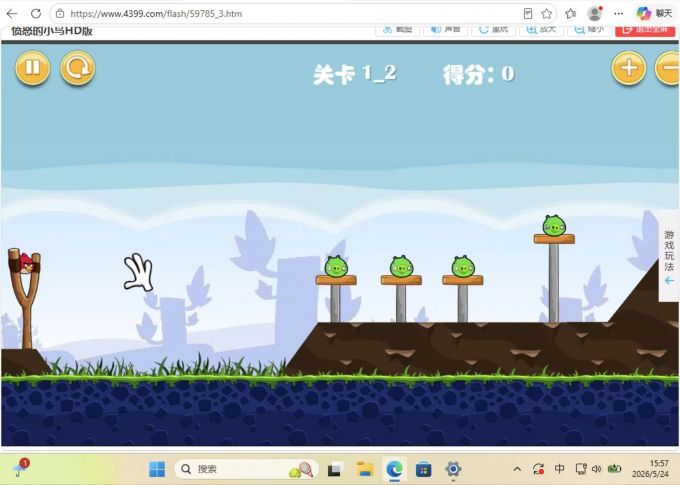This screenshot has height=485, width=680.
Task: Switch the 中 input method indicator
Action: tap(559, 469)
